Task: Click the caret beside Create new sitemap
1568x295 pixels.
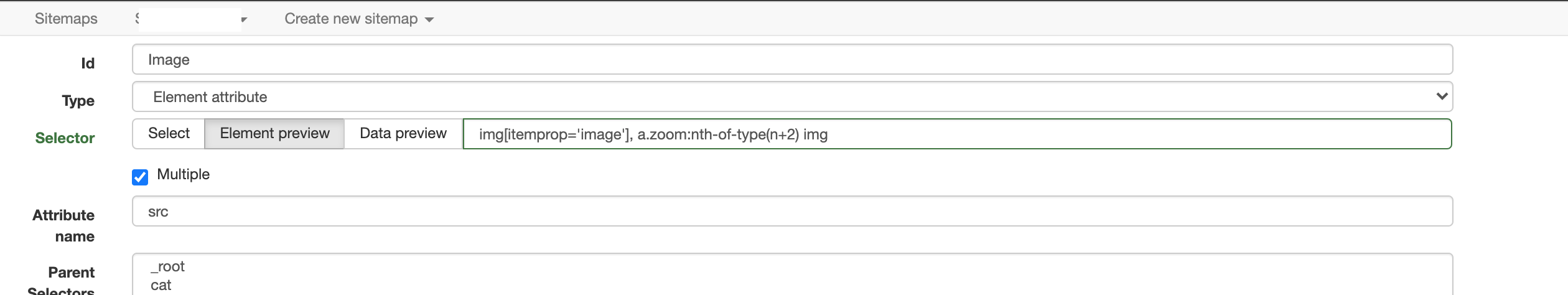Action: tap(429, 20)
